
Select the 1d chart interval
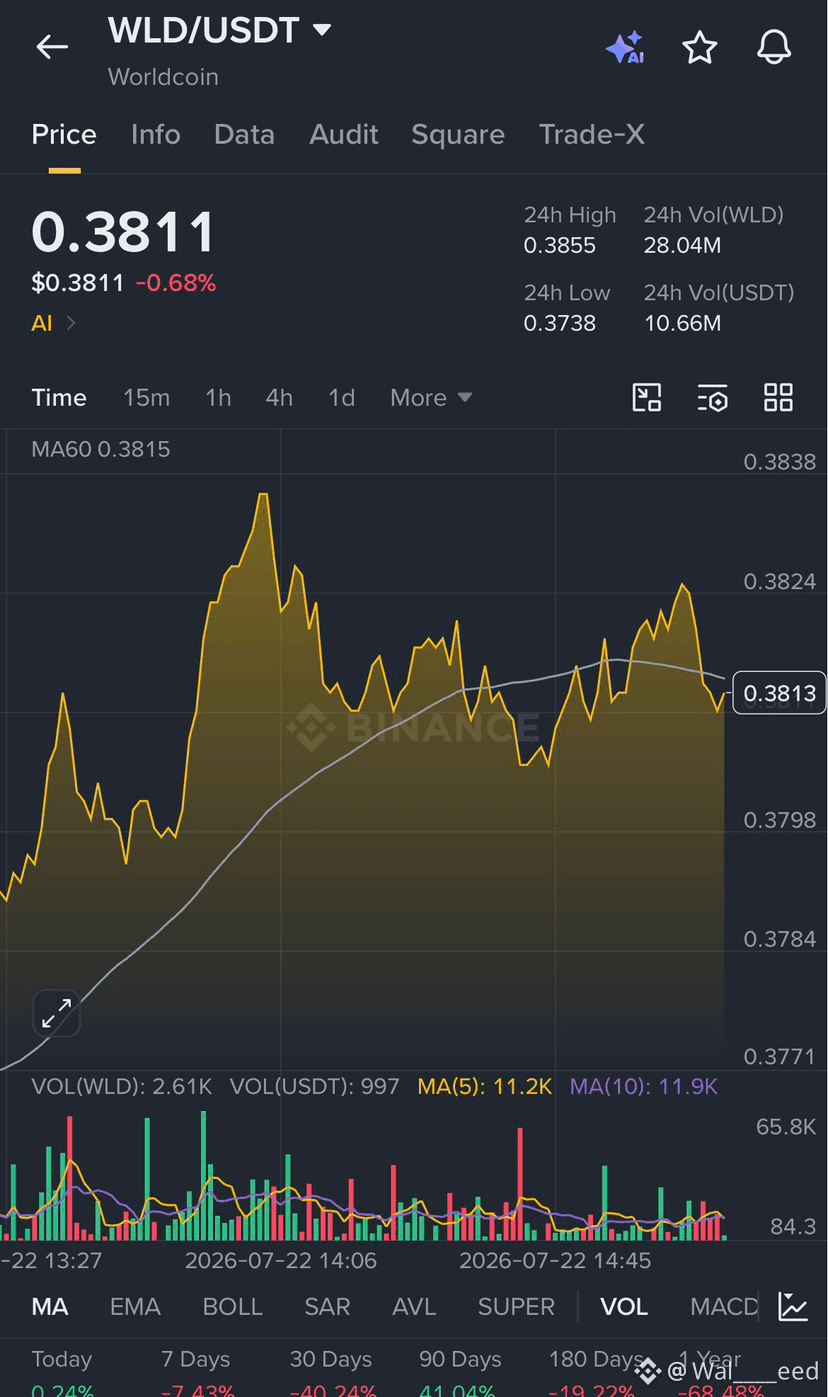tap(342, 397)
